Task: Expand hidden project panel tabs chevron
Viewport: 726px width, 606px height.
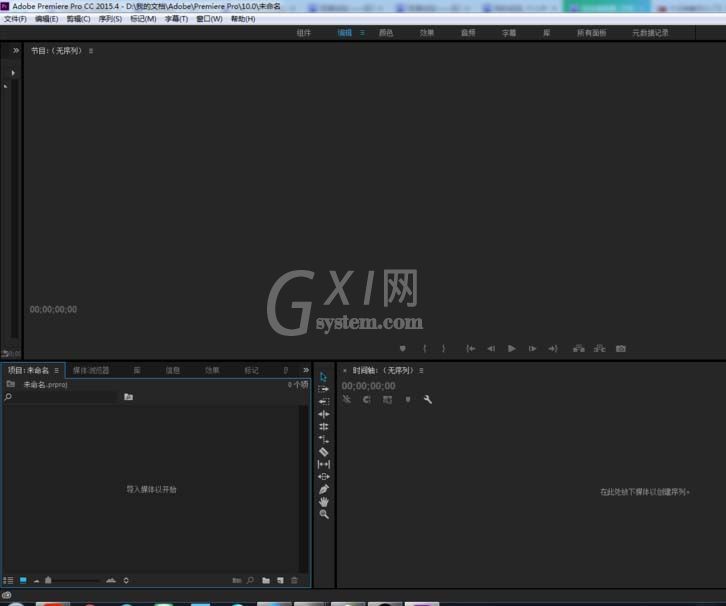Action: [306, 370]
